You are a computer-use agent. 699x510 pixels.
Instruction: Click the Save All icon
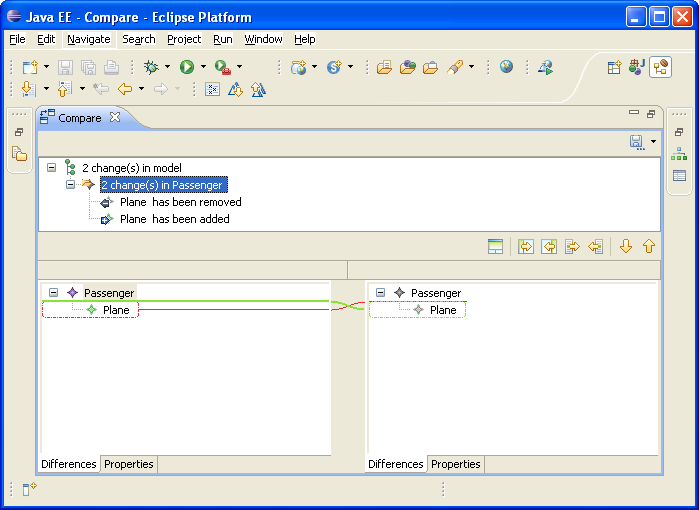[88, 67]
